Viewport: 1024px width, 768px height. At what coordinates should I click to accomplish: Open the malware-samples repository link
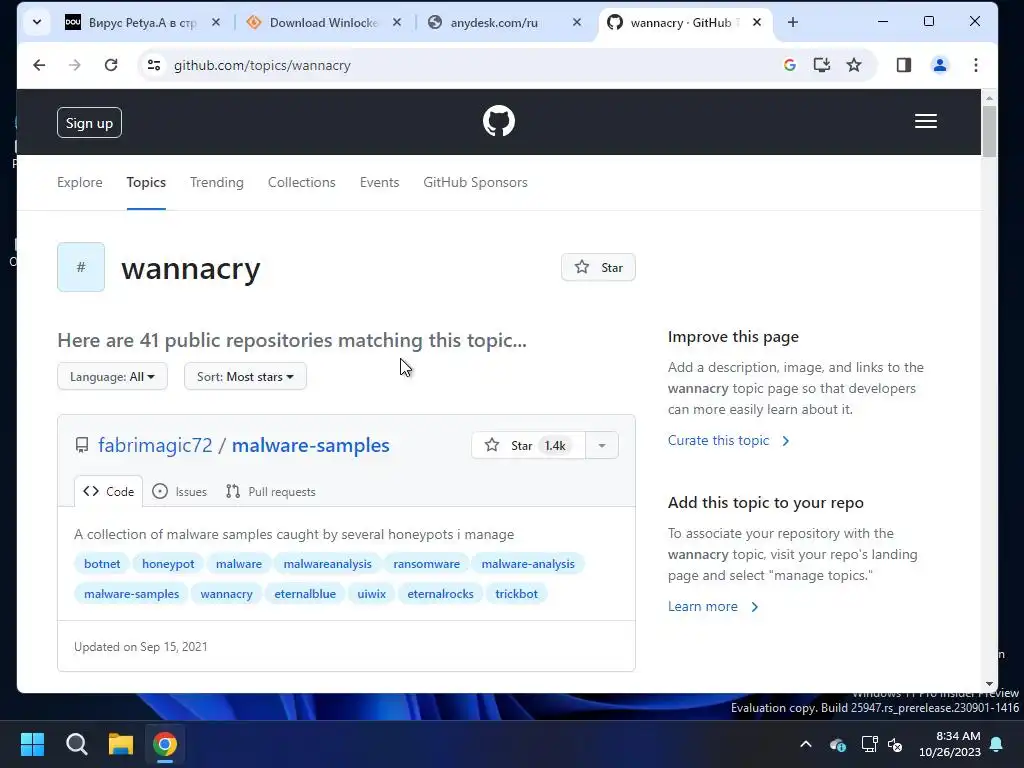[x=311, y=445]
